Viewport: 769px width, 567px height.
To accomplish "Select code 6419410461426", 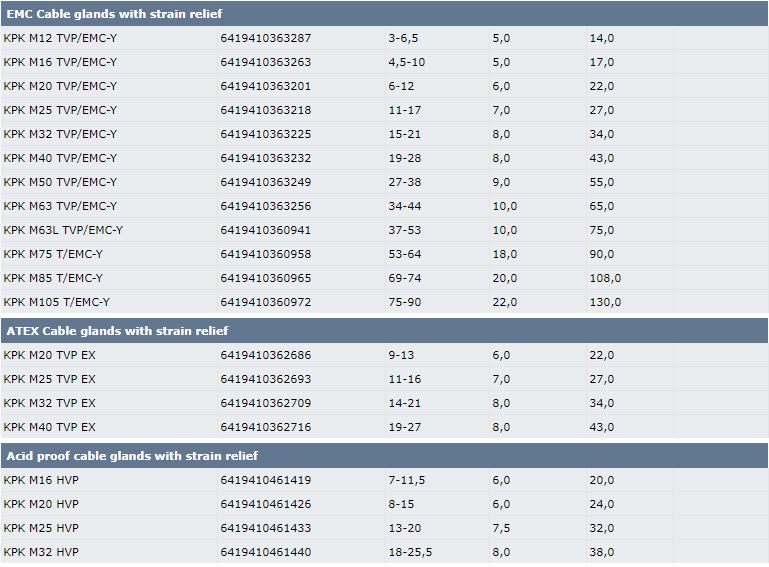I will (266, 505).
